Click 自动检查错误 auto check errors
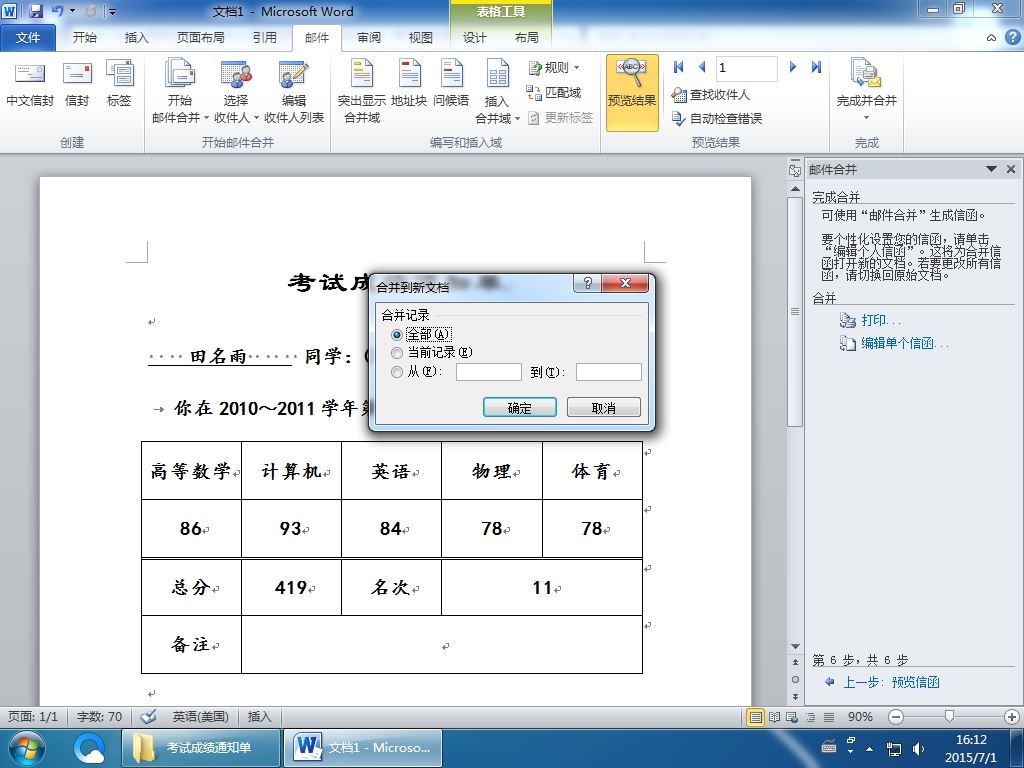1024x768 pixels. [717, 118]
